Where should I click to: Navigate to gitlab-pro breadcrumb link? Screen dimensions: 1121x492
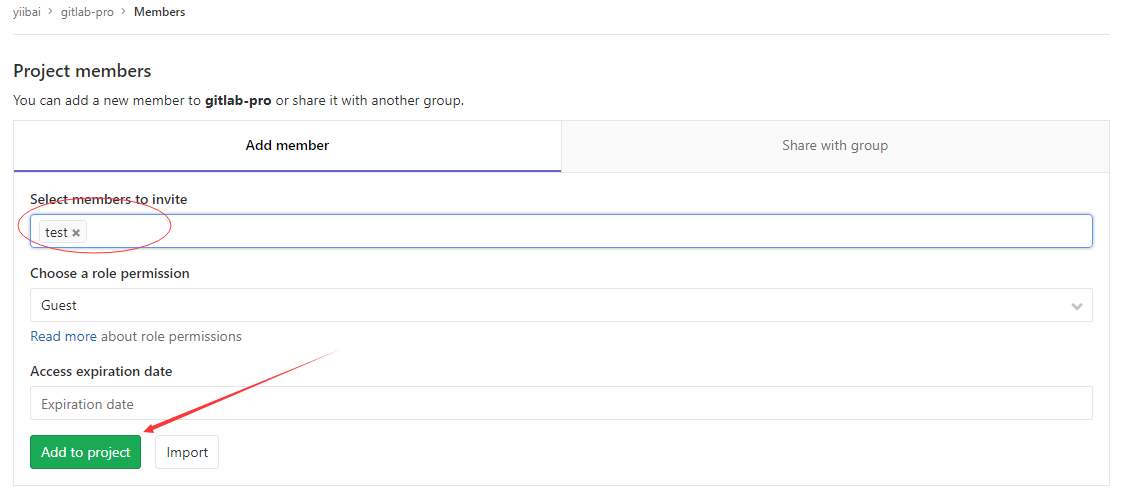[87, 12]
